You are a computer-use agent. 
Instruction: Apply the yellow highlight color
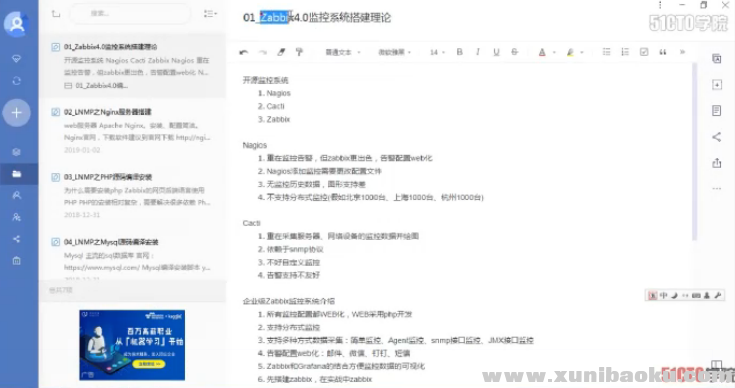point(570,52)
